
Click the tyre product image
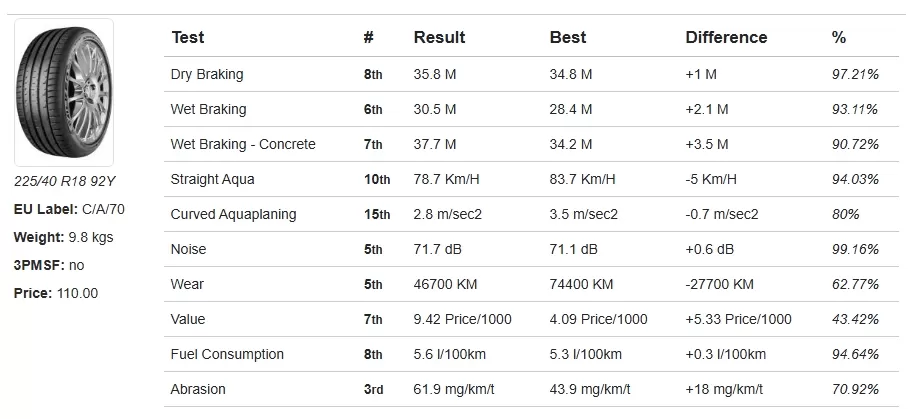pos(64,92)
